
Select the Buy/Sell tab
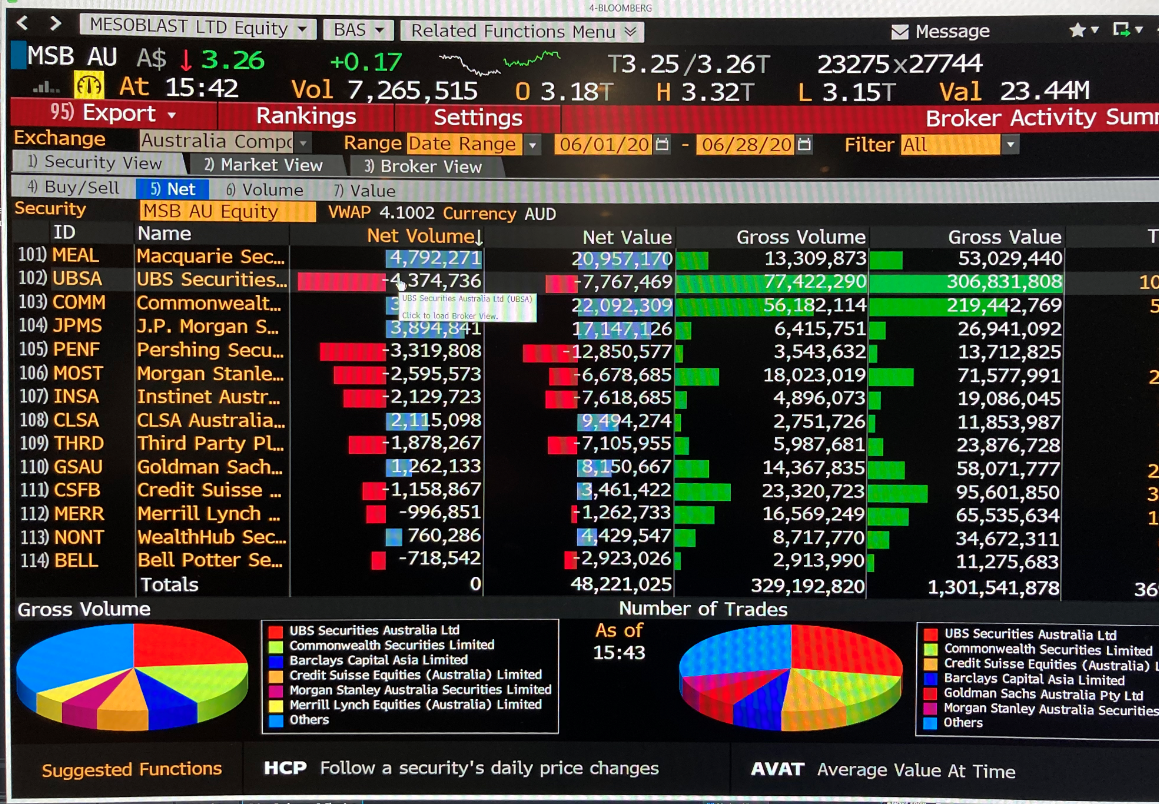tap(73, 188)
